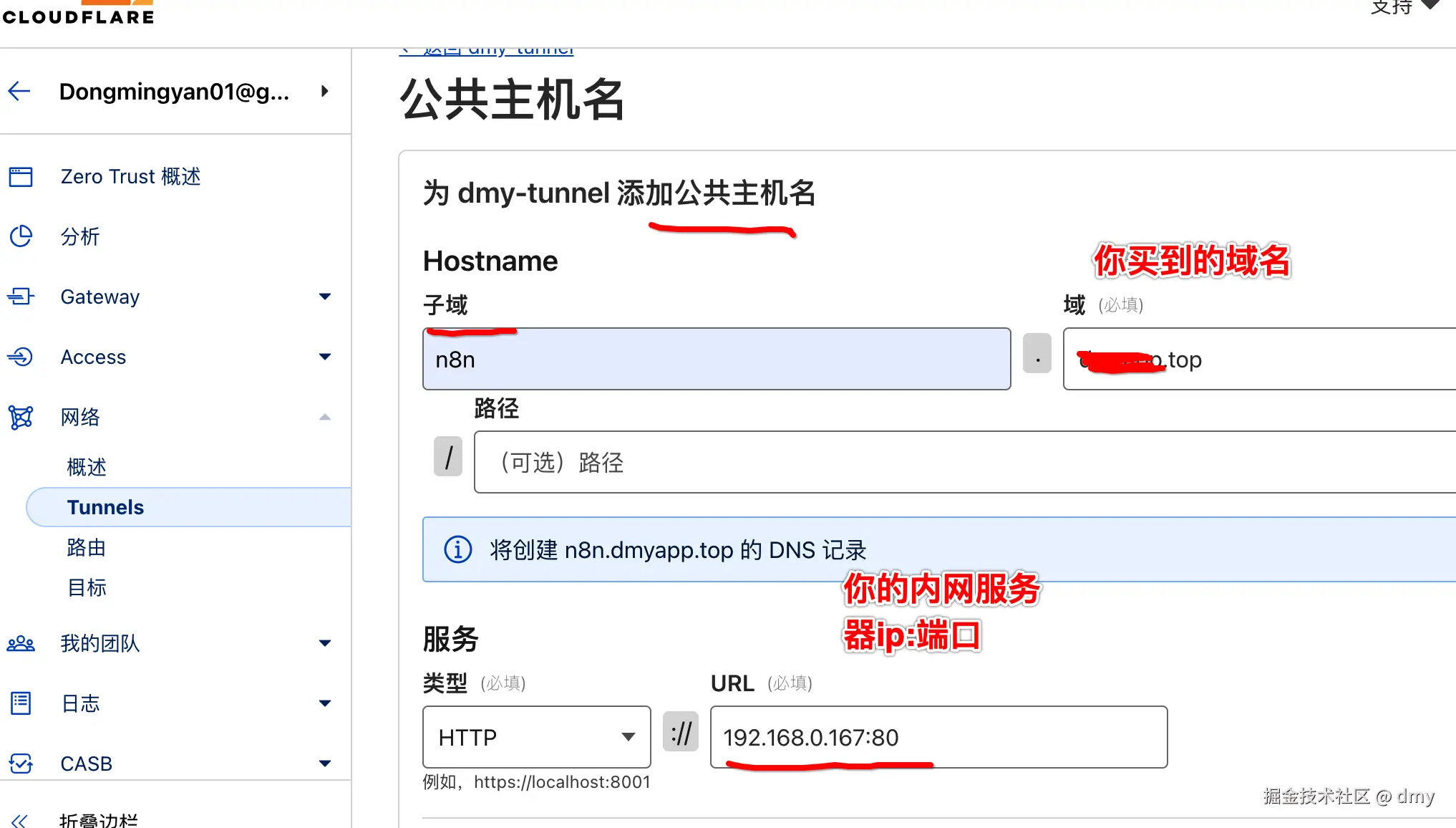This screenshot has height=828, width=1456.
Task: Click the network nodes icon
Action: click(21, 417)
